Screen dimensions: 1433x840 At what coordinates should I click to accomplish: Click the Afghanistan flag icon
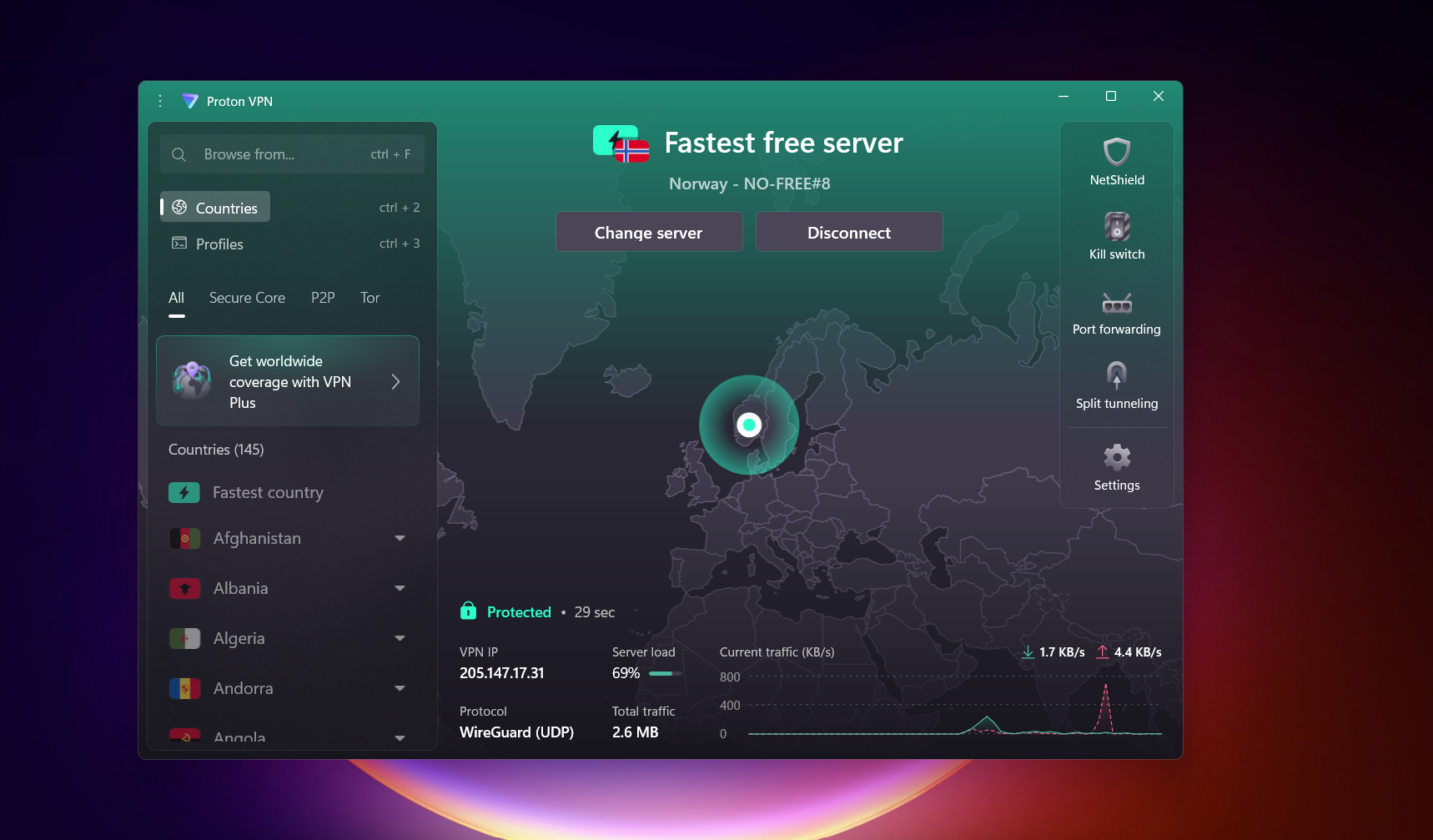[x=185, y=539]
